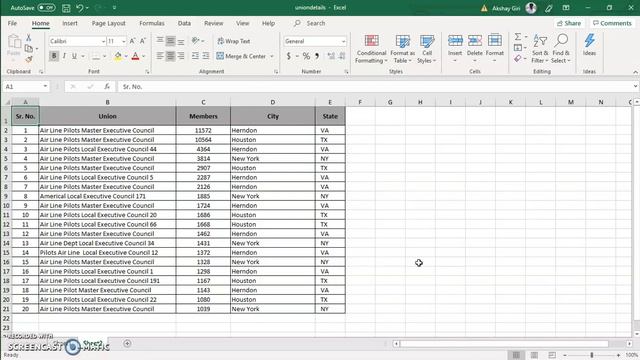Toggle Italic formatting
Image resolution: width=640 pixels, height=360 pixels.
point(64,56)
